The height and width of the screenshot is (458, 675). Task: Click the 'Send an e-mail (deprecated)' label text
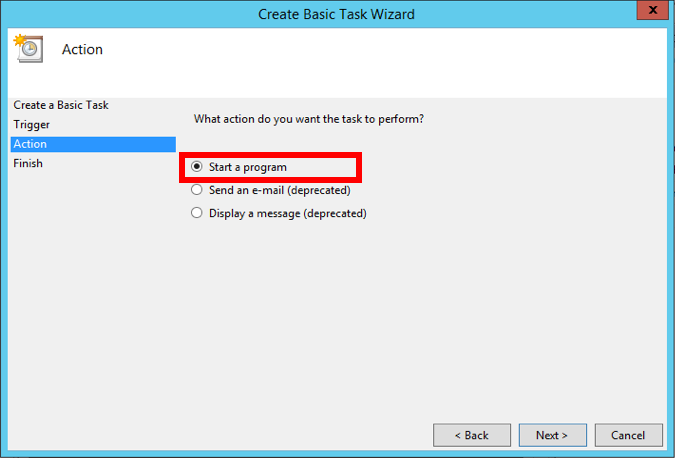(279, 190)
